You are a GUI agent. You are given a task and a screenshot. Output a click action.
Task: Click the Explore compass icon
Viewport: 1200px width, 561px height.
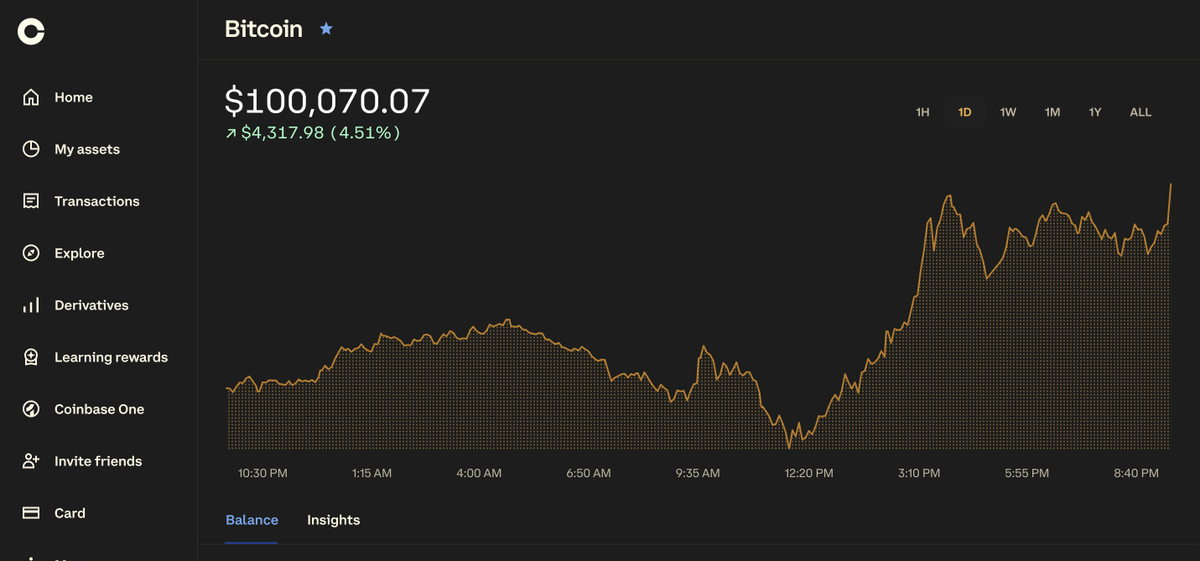(x=31, y=253)
